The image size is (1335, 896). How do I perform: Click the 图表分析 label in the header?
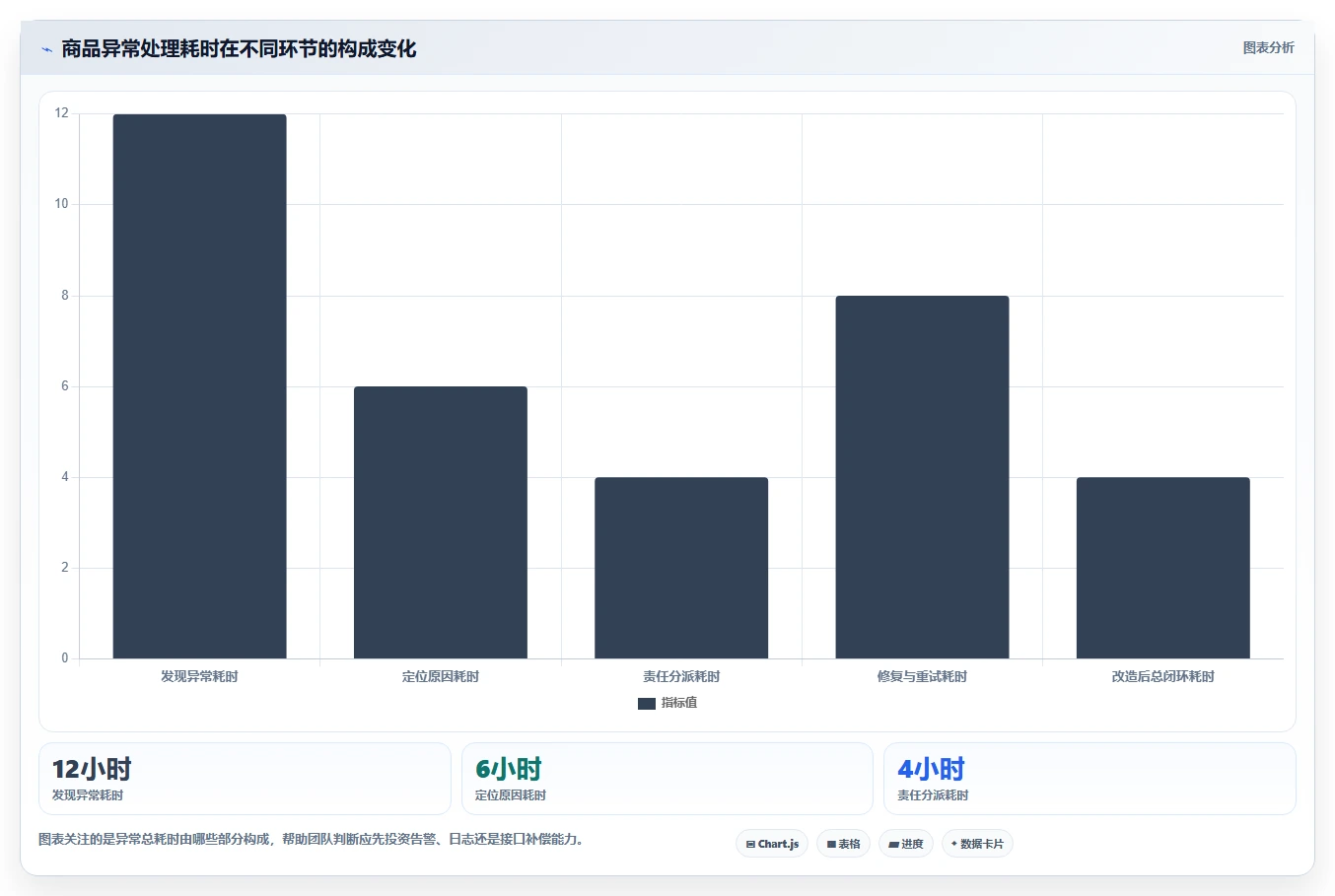pos(1268,47)
